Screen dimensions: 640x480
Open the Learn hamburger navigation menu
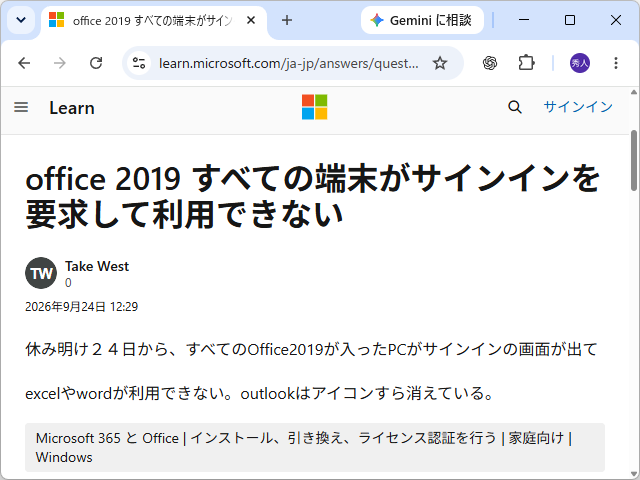click(x=21, y=107)
